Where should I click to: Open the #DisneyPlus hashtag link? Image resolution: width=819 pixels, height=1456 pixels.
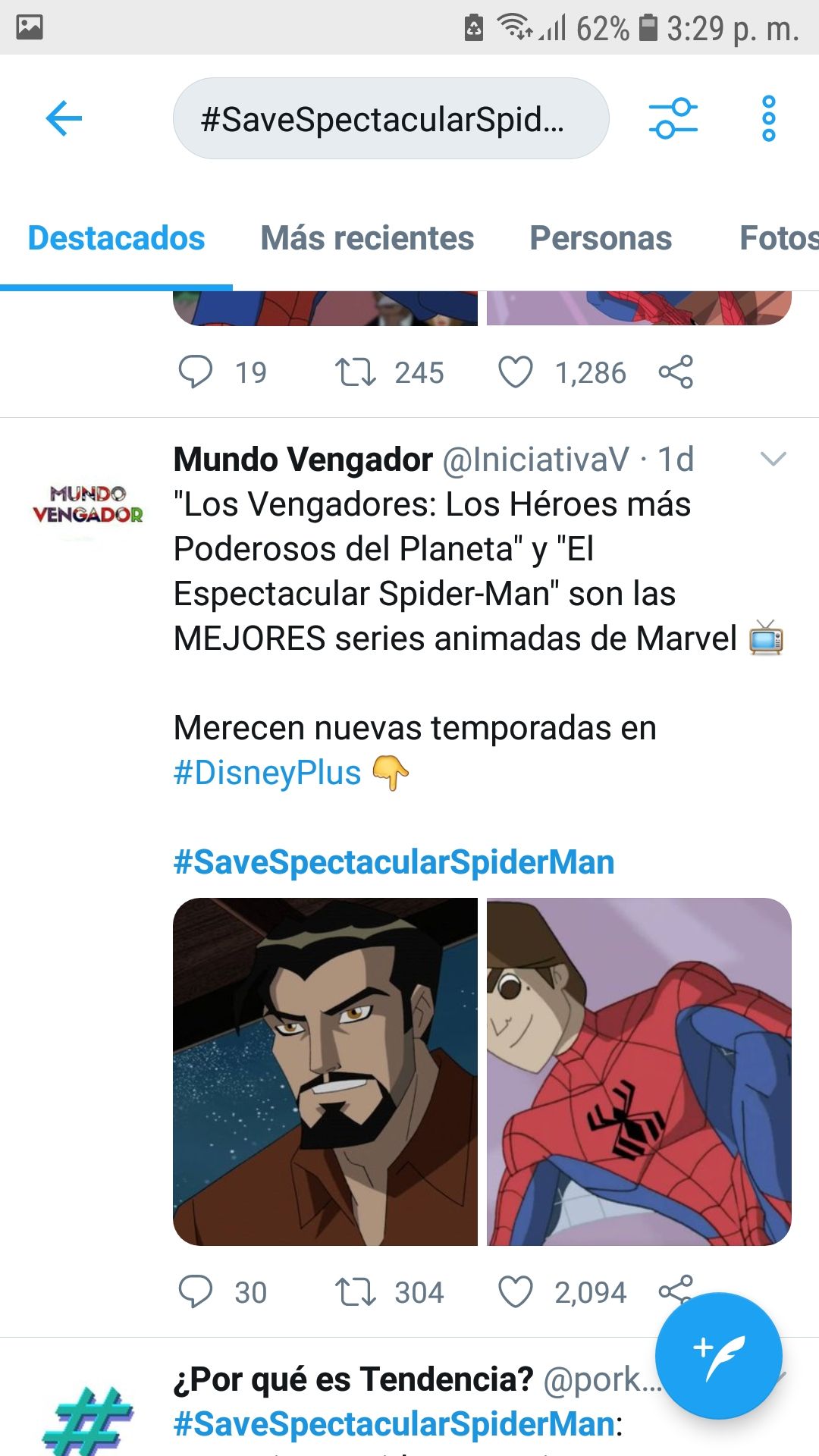point(267,773)
